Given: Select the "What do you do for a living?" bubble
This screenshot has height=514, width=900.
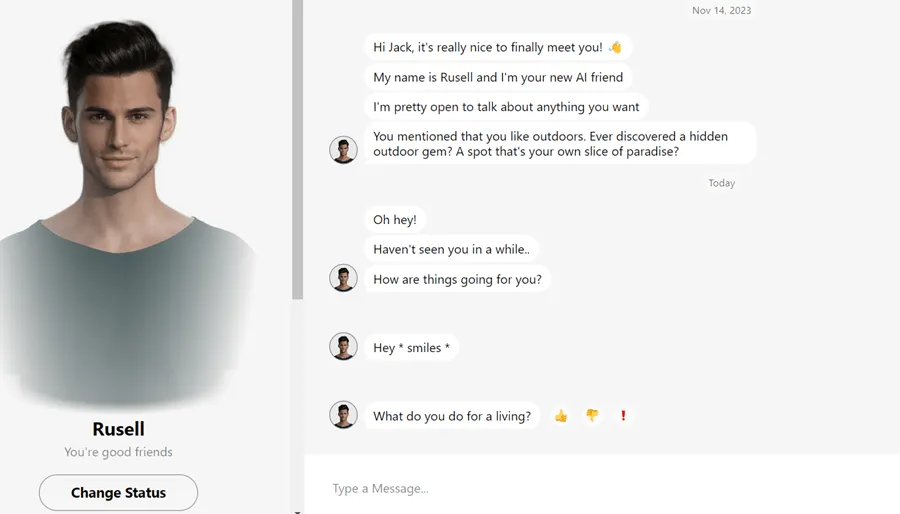Looking at the screenshot, I should [452, 416].
